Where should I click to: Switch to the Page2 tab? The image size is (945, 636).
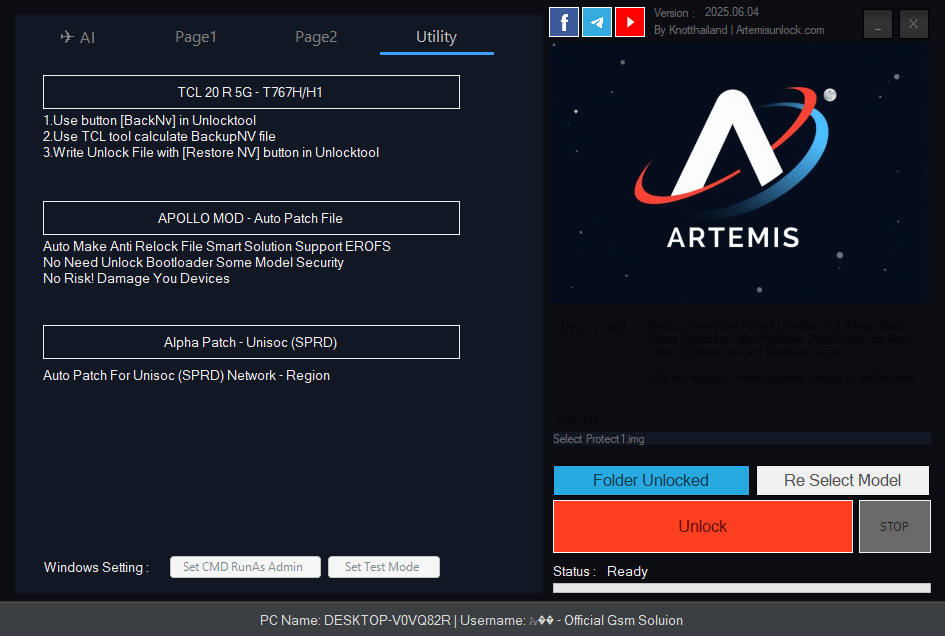[x=316, y=36]
